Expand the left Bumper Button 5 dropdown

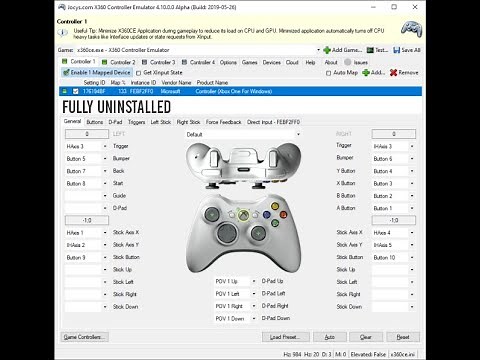tap(105, 159)
